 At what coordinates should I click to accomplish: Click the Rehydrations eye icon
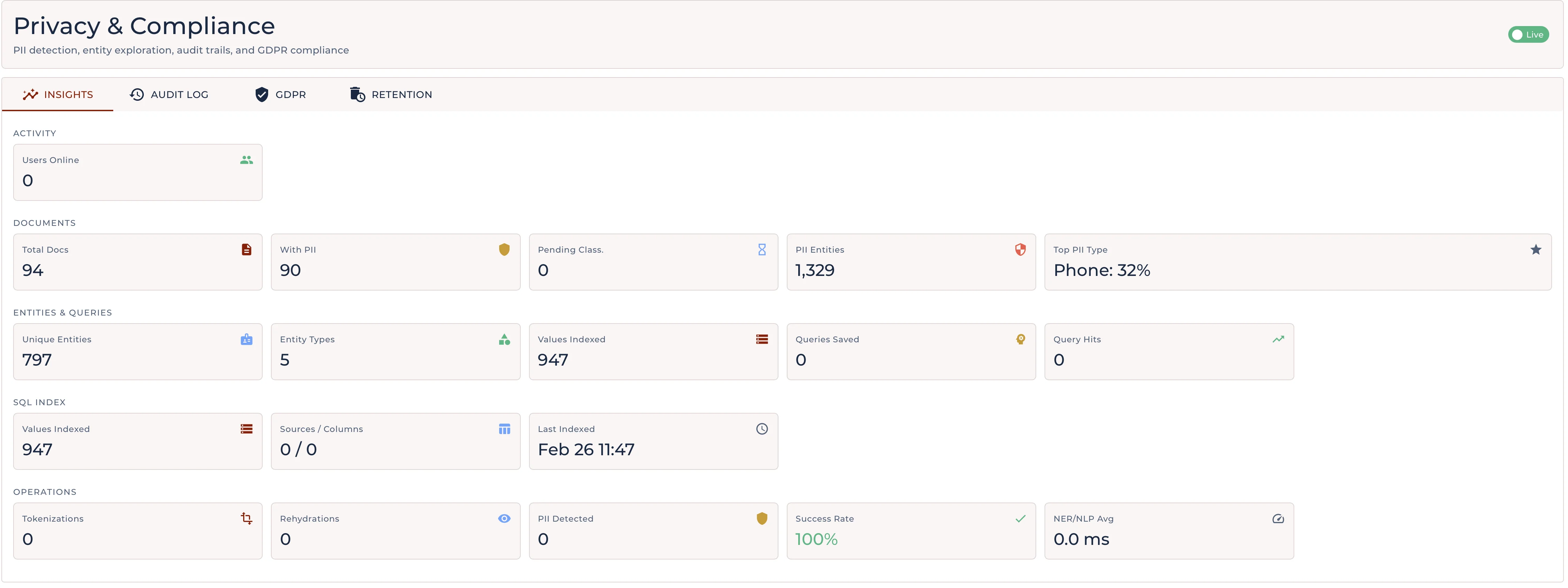(504, 518)
